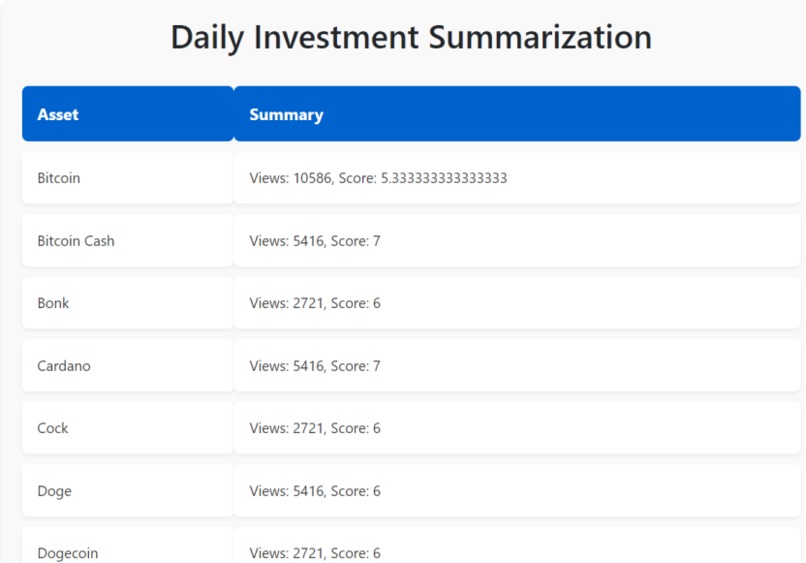Click the Bitcoin summary with score 5.333333333333333
806x563 pixels.
[x=517, y=178]
